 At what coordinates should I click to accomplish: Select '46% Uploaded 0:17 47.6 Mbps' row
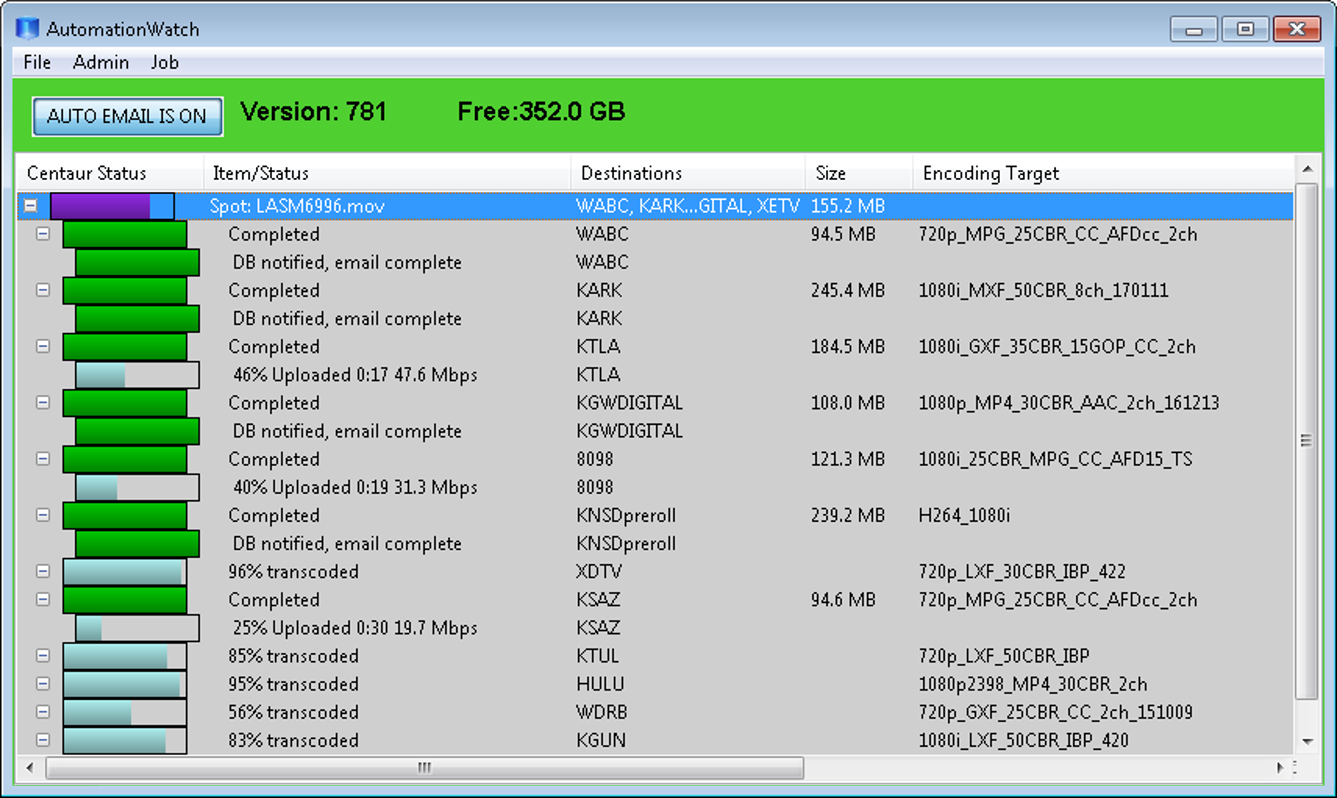point(355,375)
